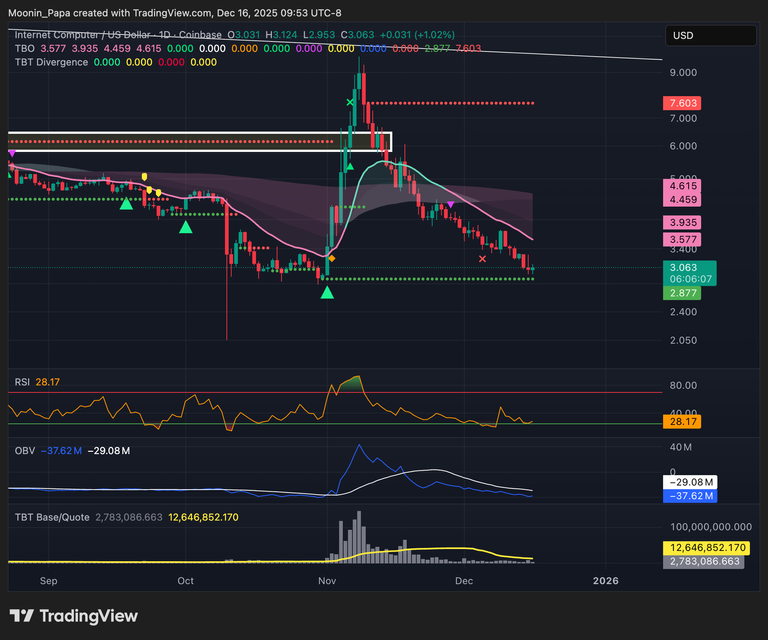Click the magenta down-triangle in late November
The image size is (768, 640).
coord(451,204)
